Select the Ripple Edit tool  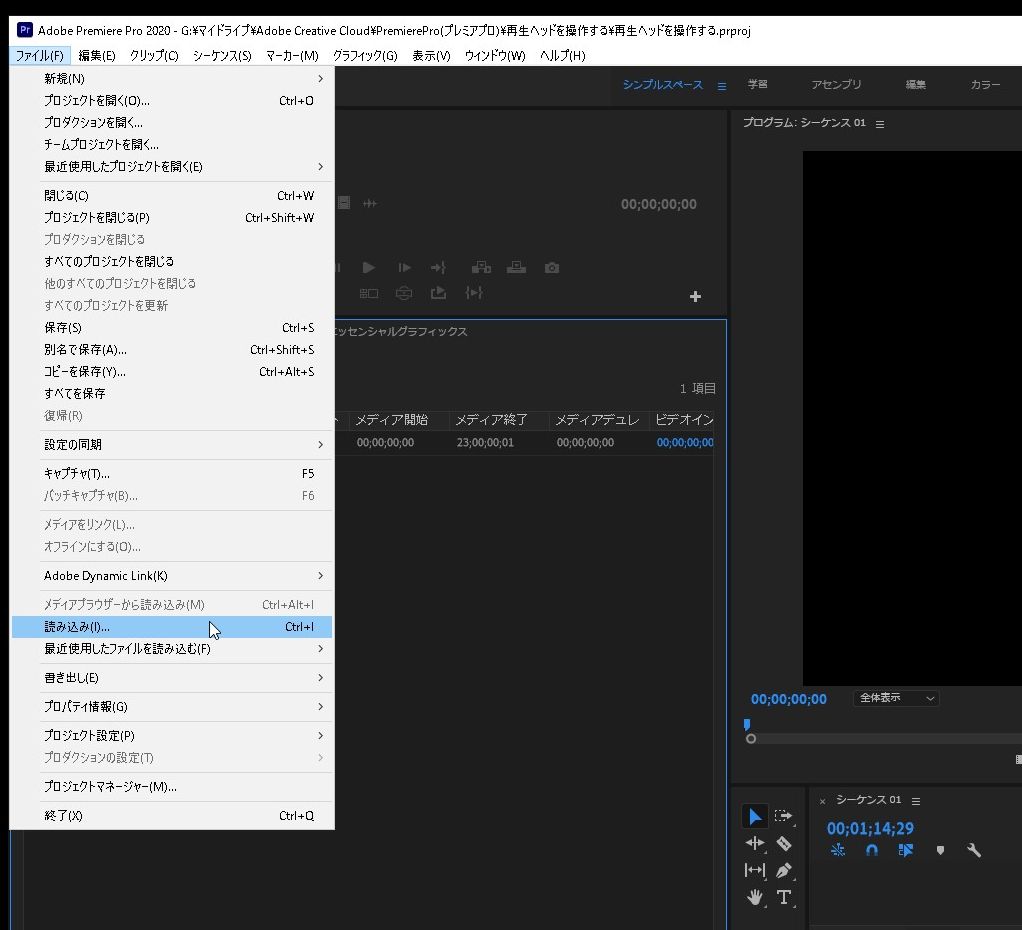click(755, 844)
